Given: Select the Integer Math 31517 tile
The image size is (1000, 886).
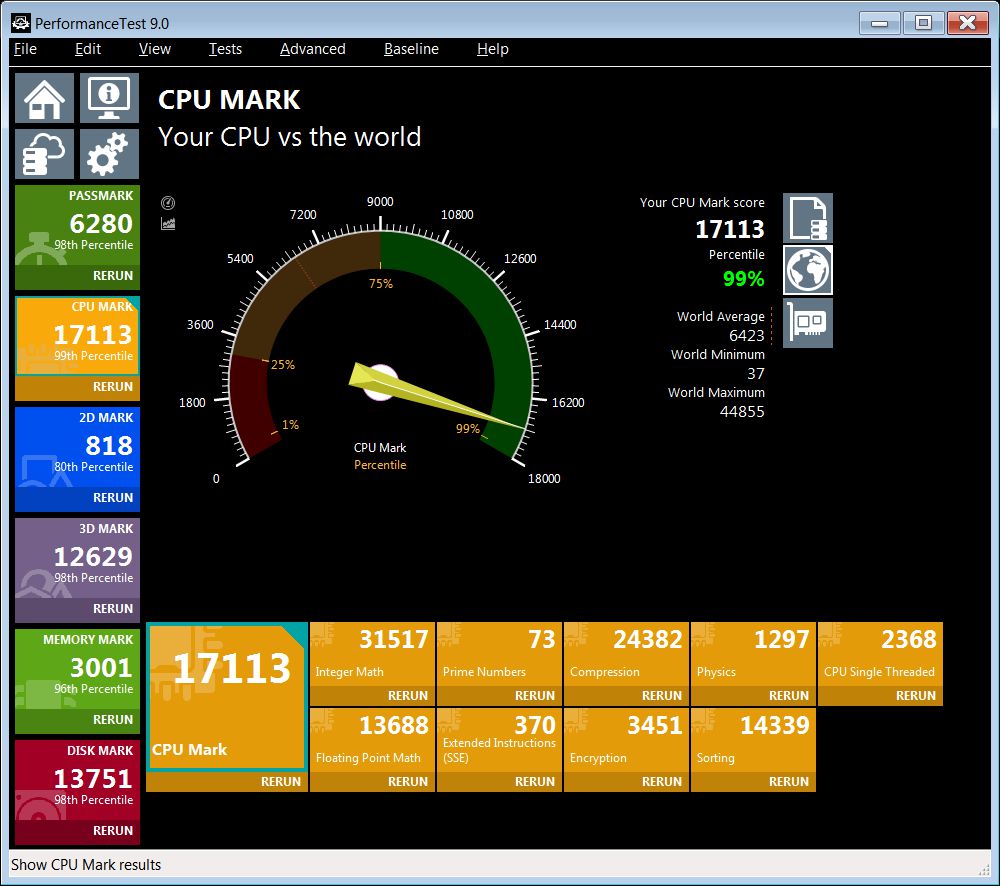Looking at the screenshot, I should [x=372, y=654].
